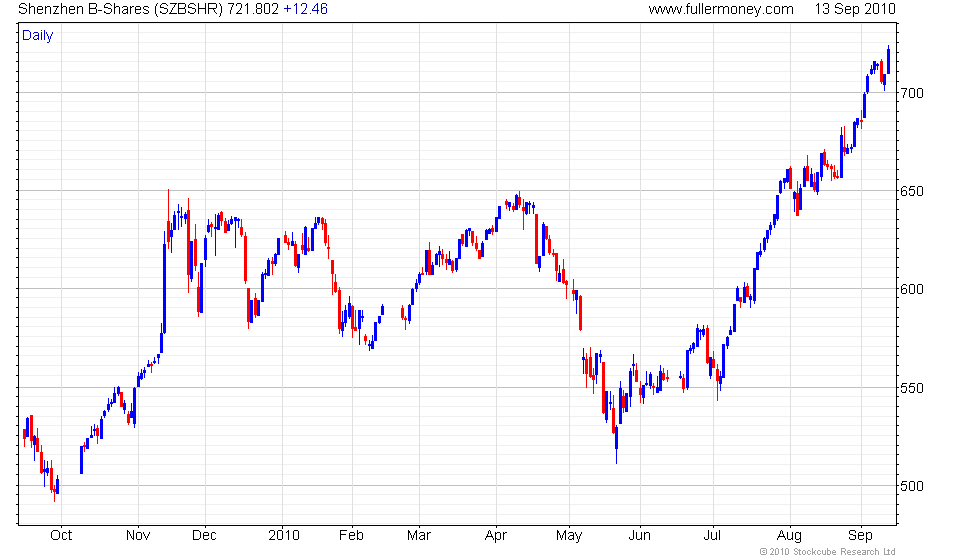Click the daily change value +12.46
Viewport: 980px width, 560px height.
point(306,9)
